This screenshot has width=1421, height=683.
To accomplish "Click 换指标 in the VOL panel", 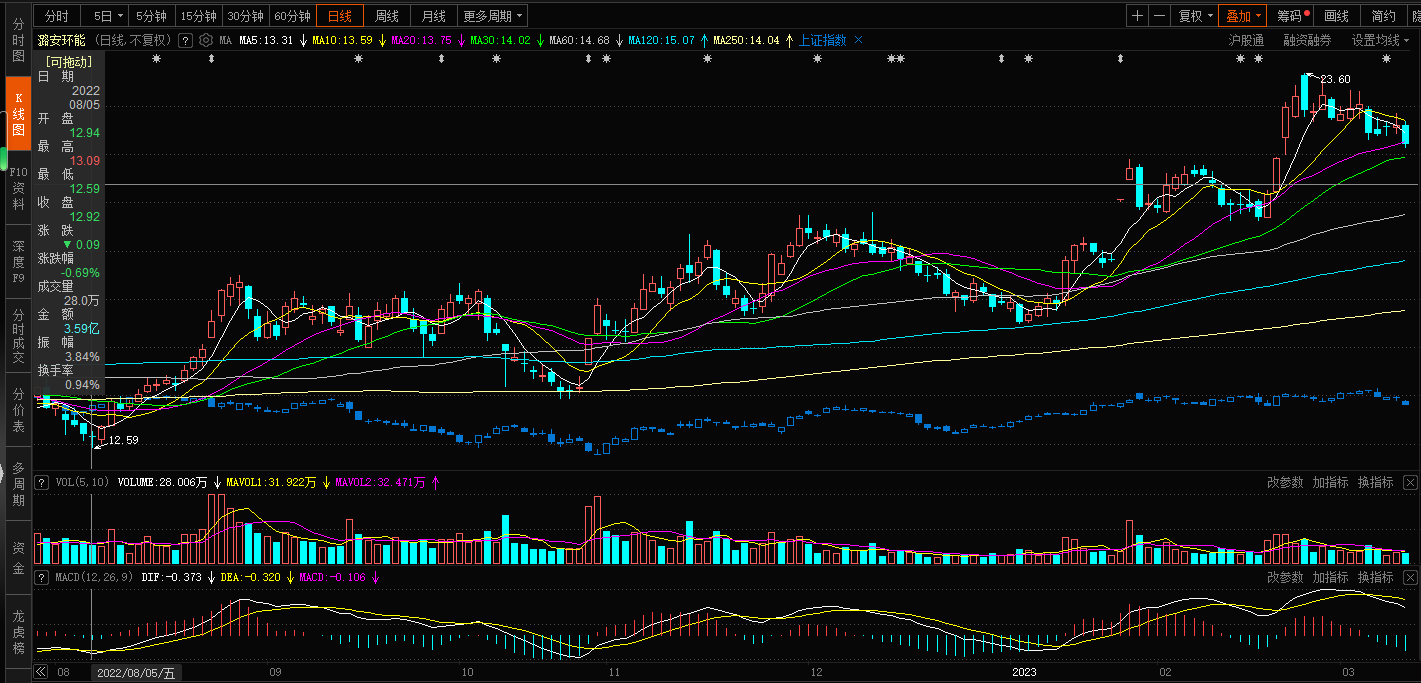I will click(1375, 482).
